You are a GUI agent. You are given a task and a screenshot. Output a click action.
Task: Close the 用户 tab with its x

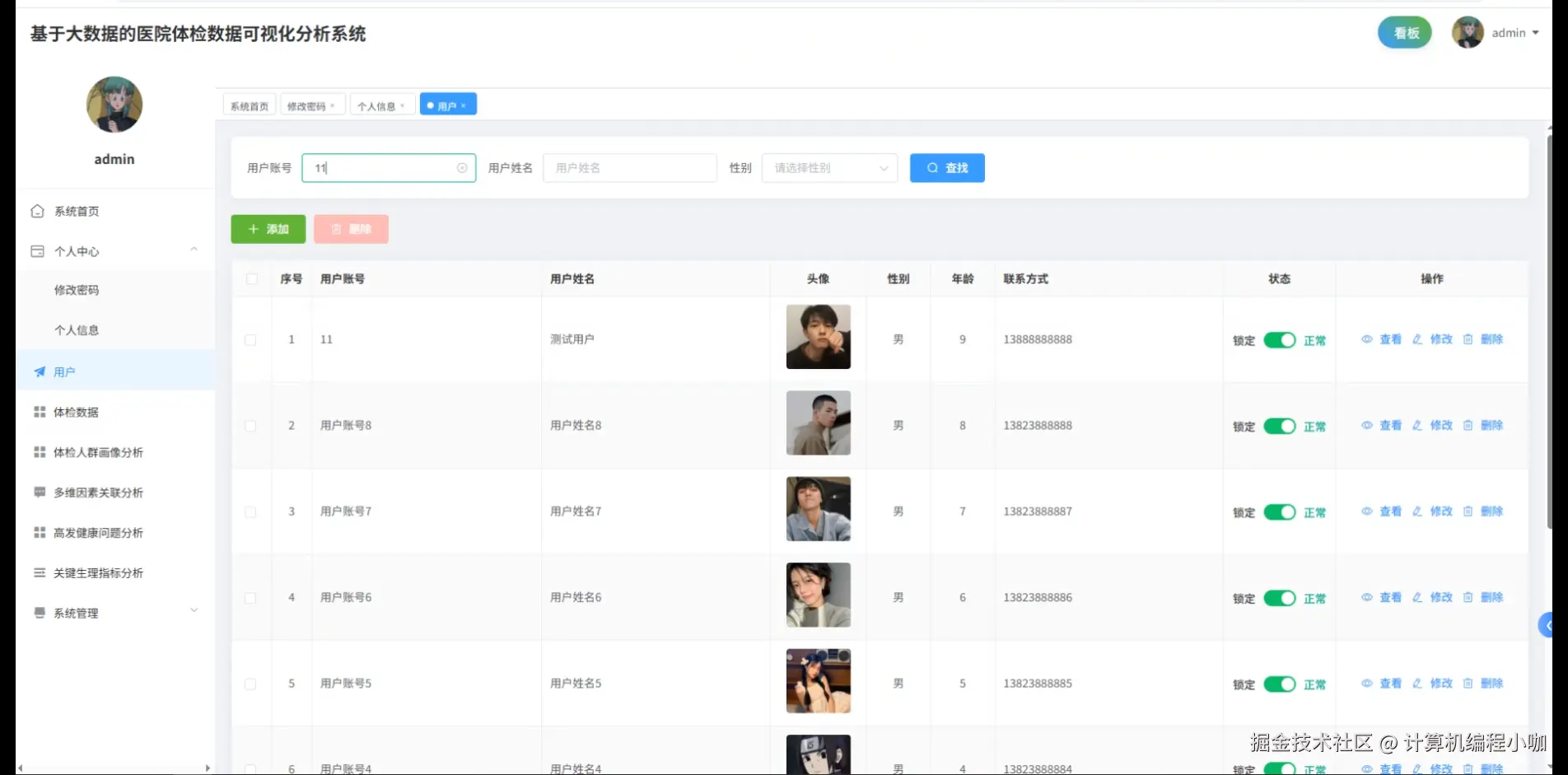464,106
